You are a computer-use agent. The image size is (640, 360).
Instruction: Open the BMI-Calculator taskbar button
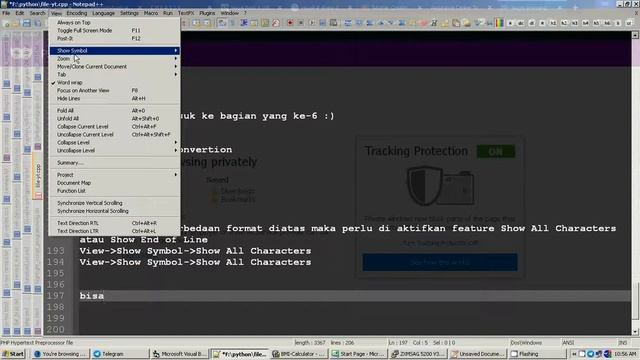pos(298,354)
